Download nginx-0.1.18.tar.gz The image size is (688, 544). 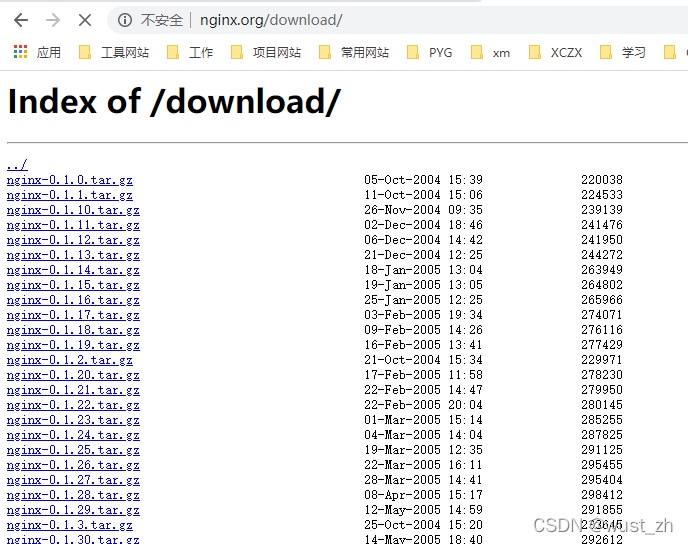point(73,330)
